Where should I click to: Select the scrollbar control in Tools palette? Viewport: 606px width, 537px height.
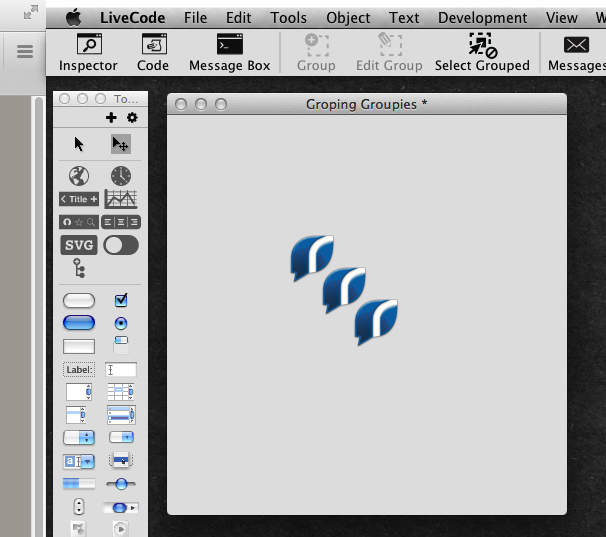121,508
